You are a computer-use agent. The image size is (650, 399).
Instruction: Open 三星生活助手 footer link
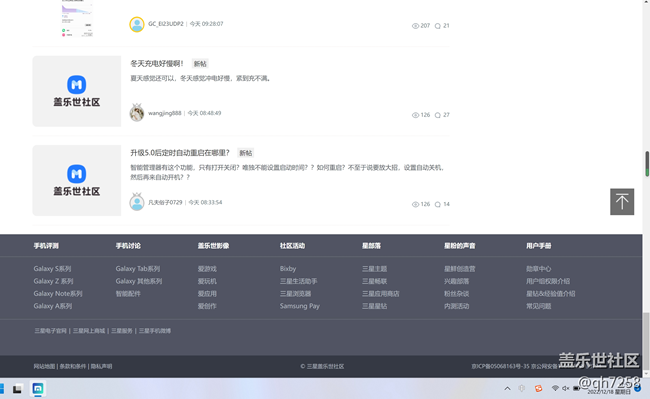pyautogui.click(x=298, y=281)
